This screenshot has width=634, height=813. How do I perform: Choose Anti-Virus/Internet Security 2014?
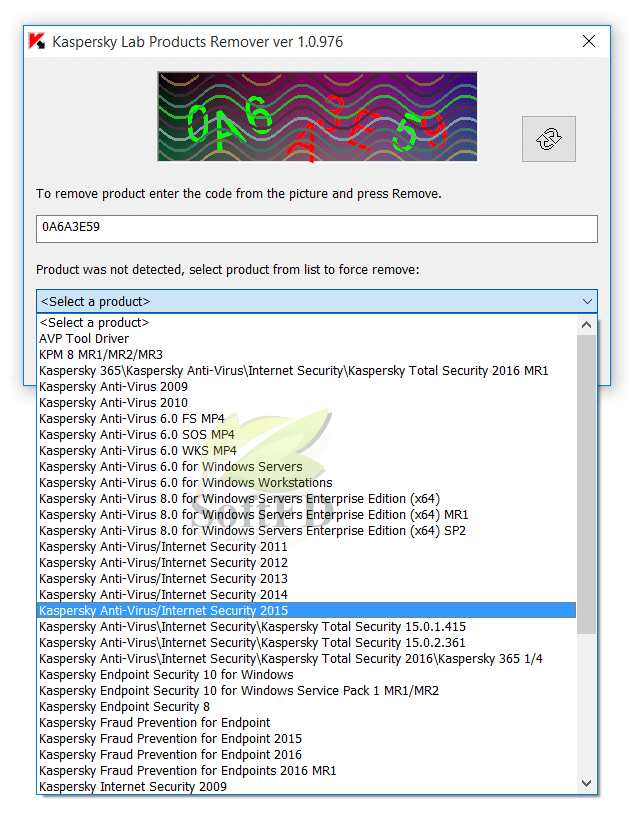coord(306,595)
